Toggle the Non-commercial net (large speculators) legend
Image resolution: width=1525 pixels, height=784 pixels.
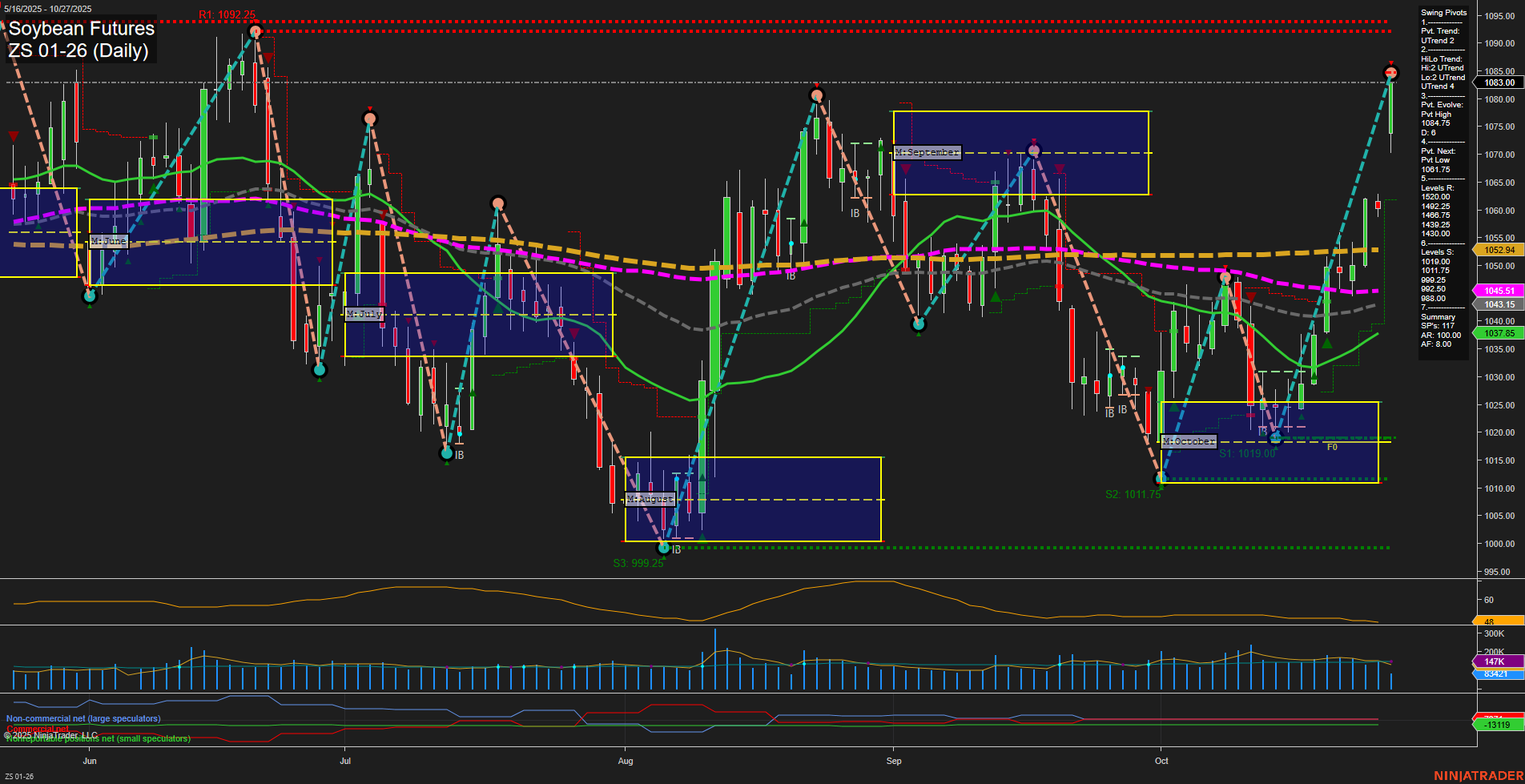click(x=82, y=718)
